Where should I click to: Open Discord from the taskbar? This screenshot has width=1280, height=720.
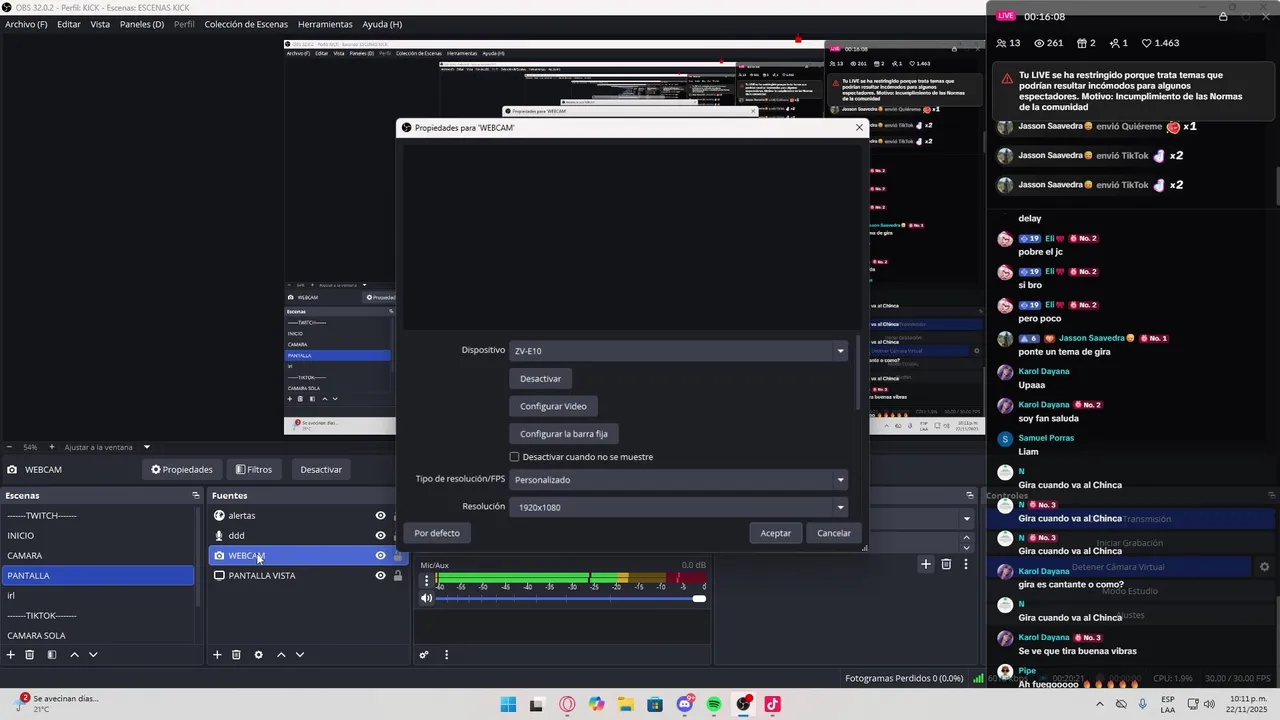point(685,704)
